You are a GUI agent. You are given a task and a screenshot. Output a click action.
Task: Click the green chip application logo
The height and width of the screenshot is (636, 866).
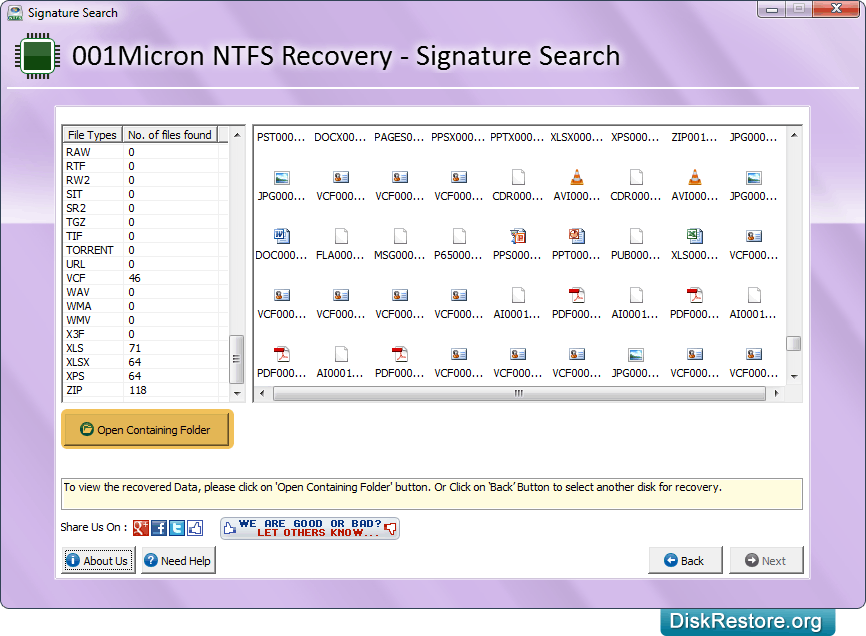tap(38, 56)
